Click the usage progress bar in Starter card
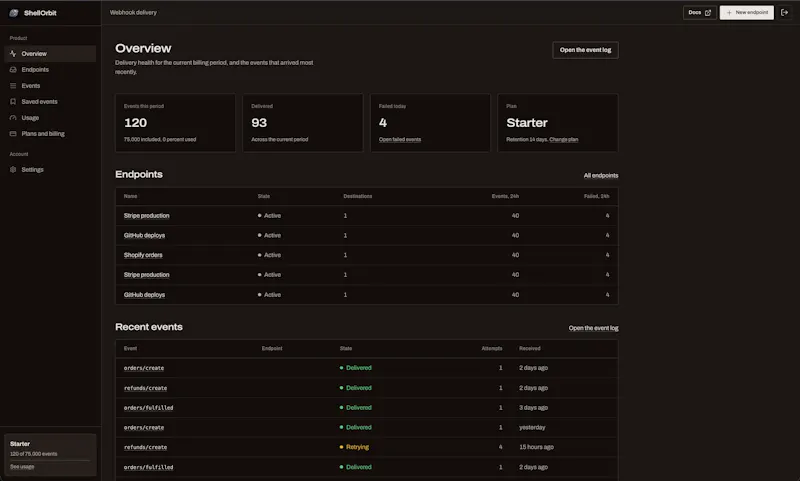The width and height of the screenshot is (800, 481). pos(50,460)
